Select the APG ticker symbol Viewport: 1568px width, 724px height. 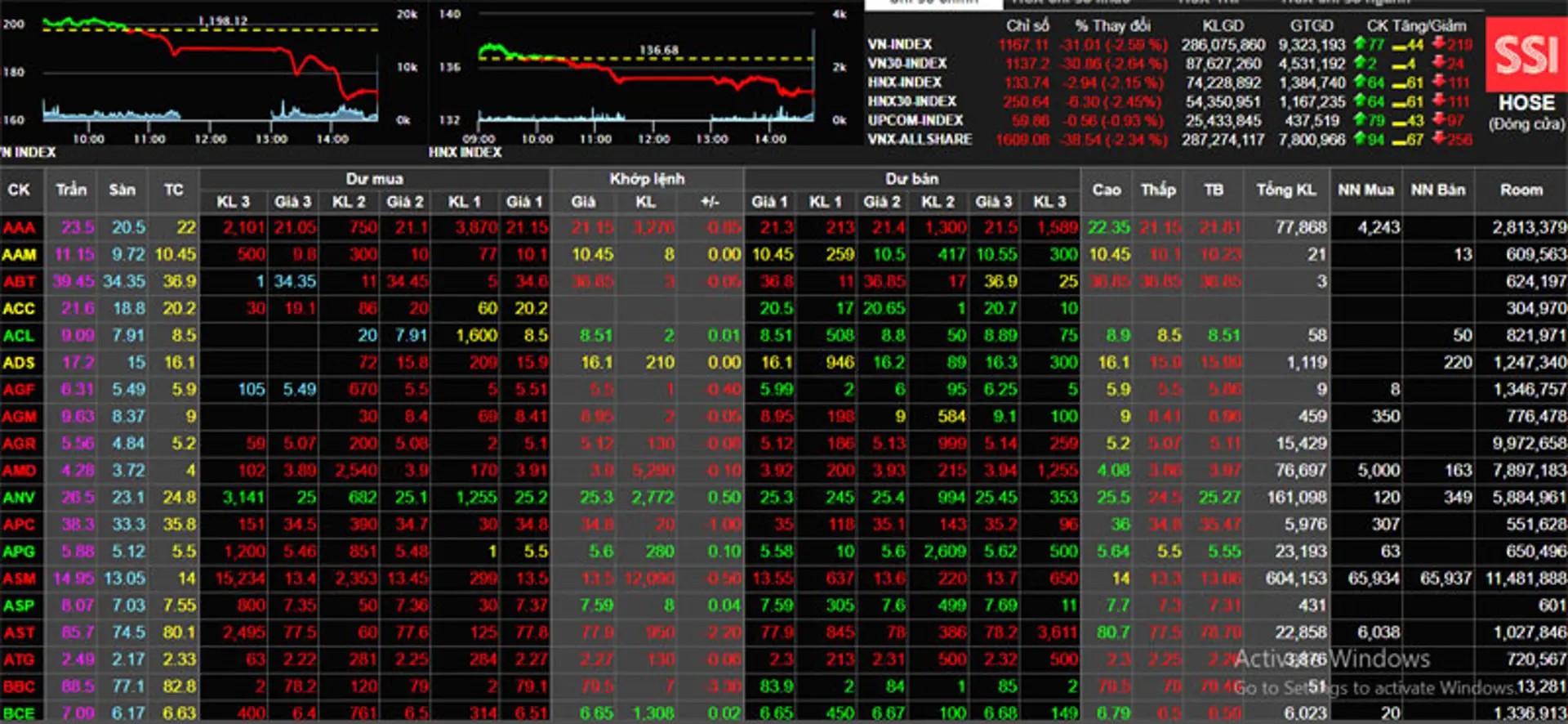[x=19, y=551]
